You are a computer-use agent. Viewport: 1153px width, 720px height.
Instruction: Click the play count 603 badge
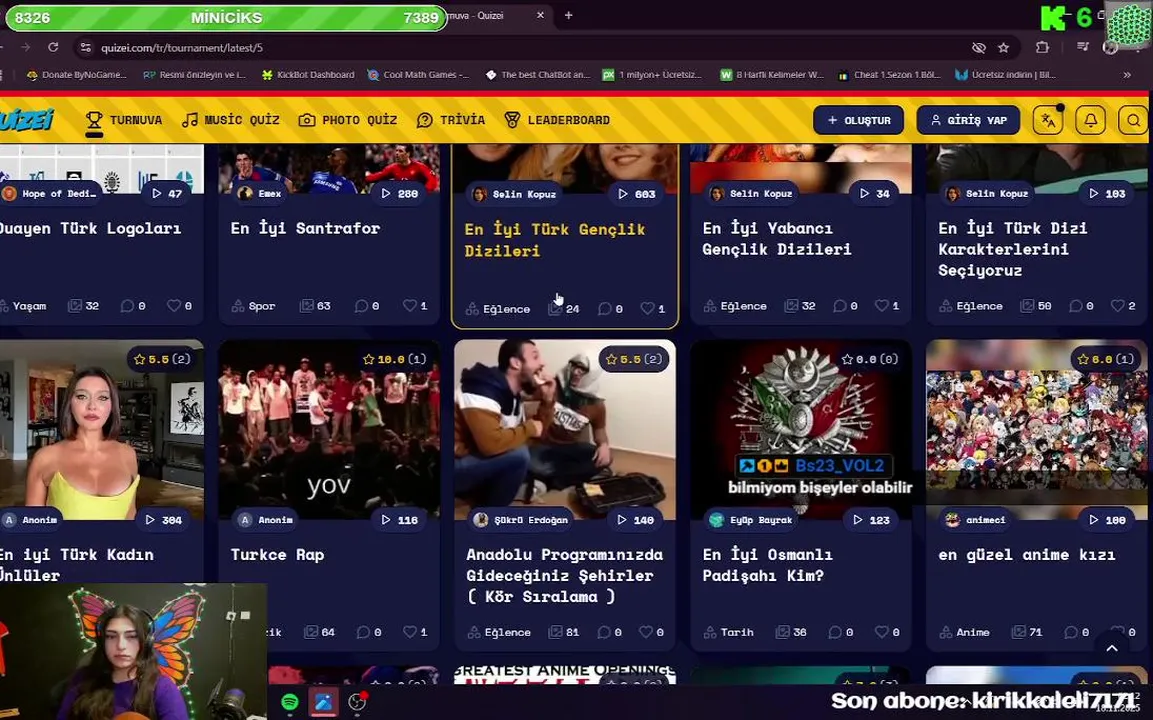[637, 193]
